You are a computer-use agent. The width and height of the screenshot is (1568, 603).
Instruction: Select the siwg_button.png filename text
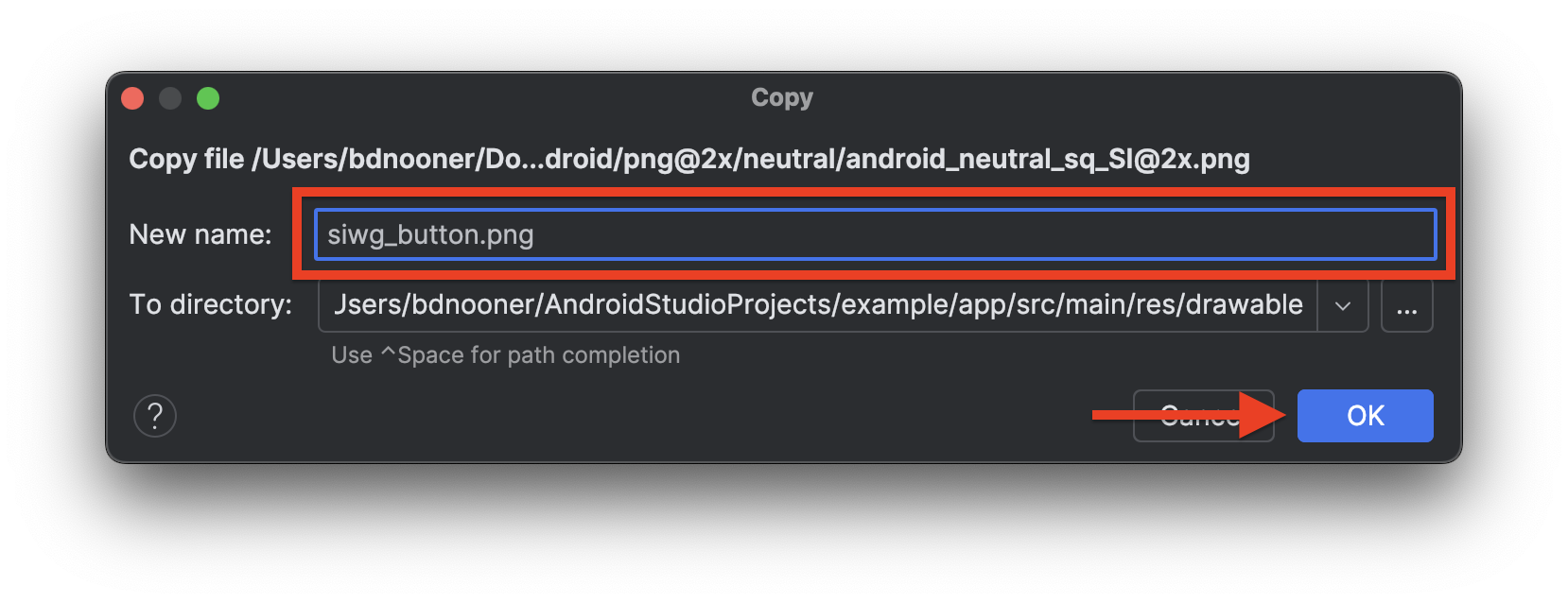[428, 234]
